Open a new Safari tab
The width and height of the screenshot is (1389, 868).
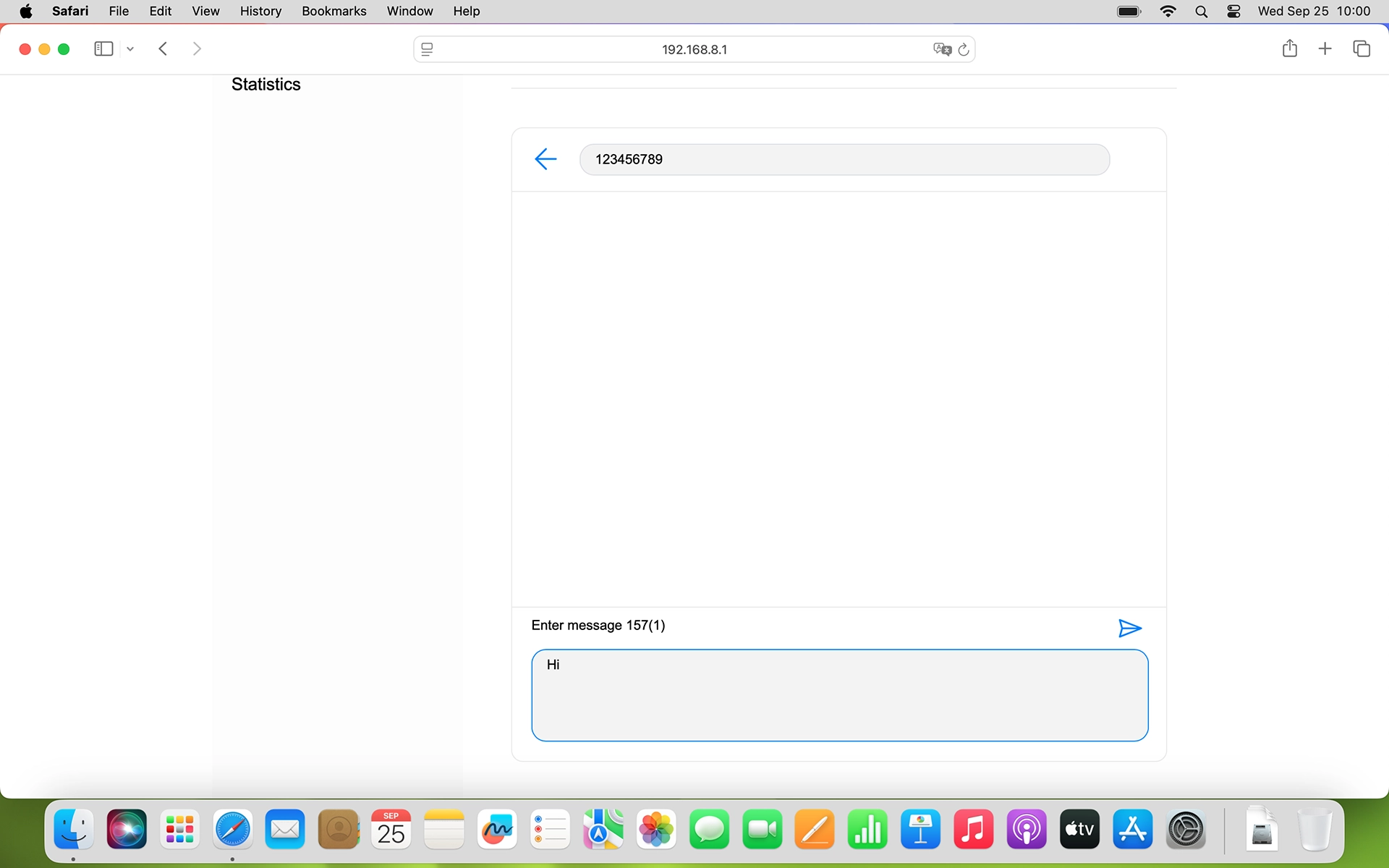1325,48
